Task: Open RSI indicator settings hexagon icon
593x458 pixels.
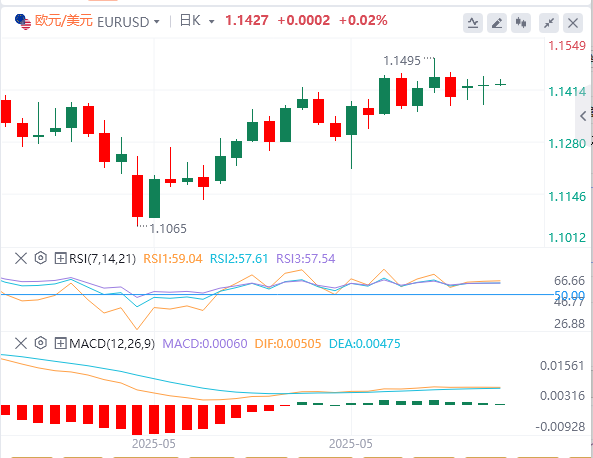Action: pyautogui.click(x=40, y=258)
